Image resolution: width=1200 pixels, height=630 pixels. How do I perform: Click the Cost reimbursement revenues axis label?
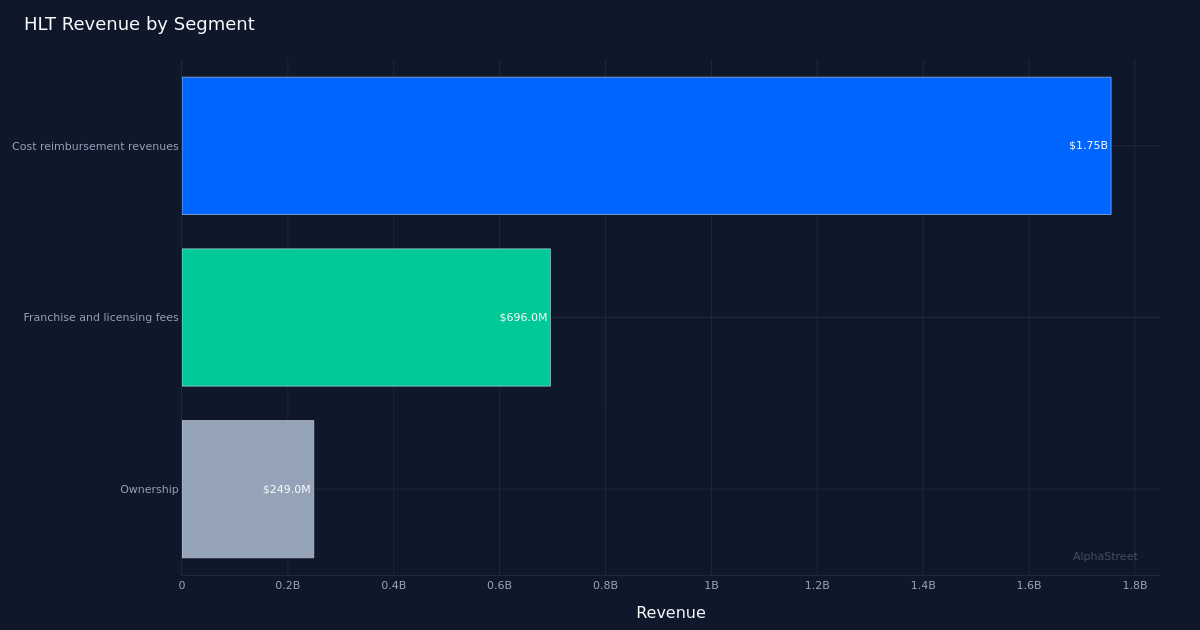(x=94, y=146)
